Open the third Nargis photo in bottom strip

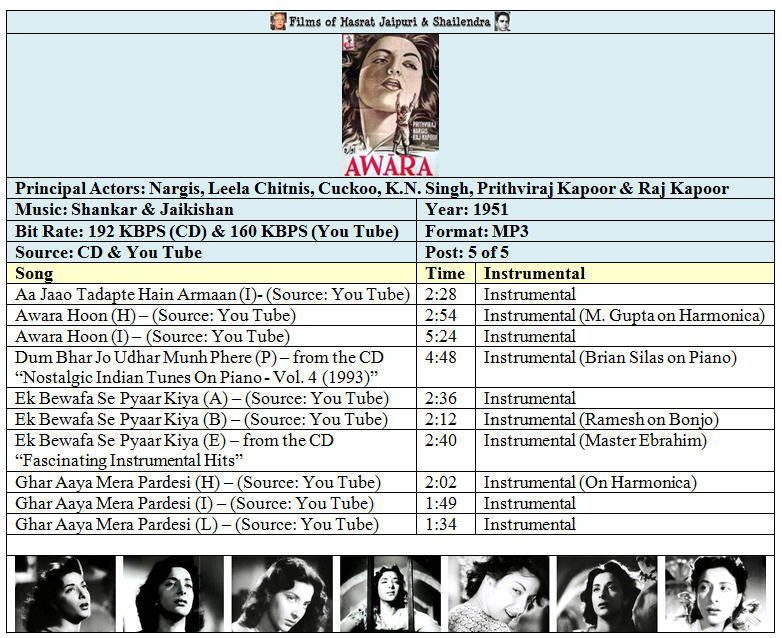pos(282,594)
